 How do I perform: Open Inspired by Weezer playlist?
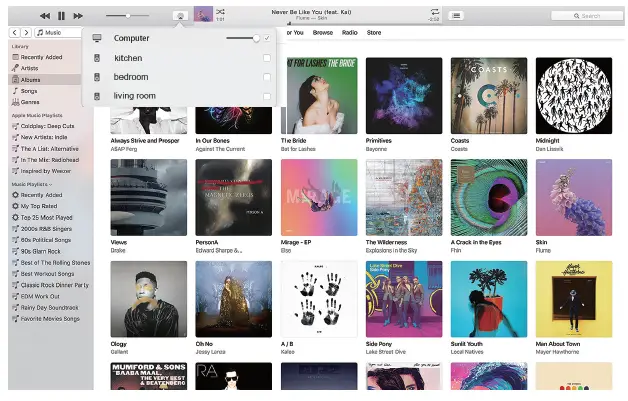[45, 171]
